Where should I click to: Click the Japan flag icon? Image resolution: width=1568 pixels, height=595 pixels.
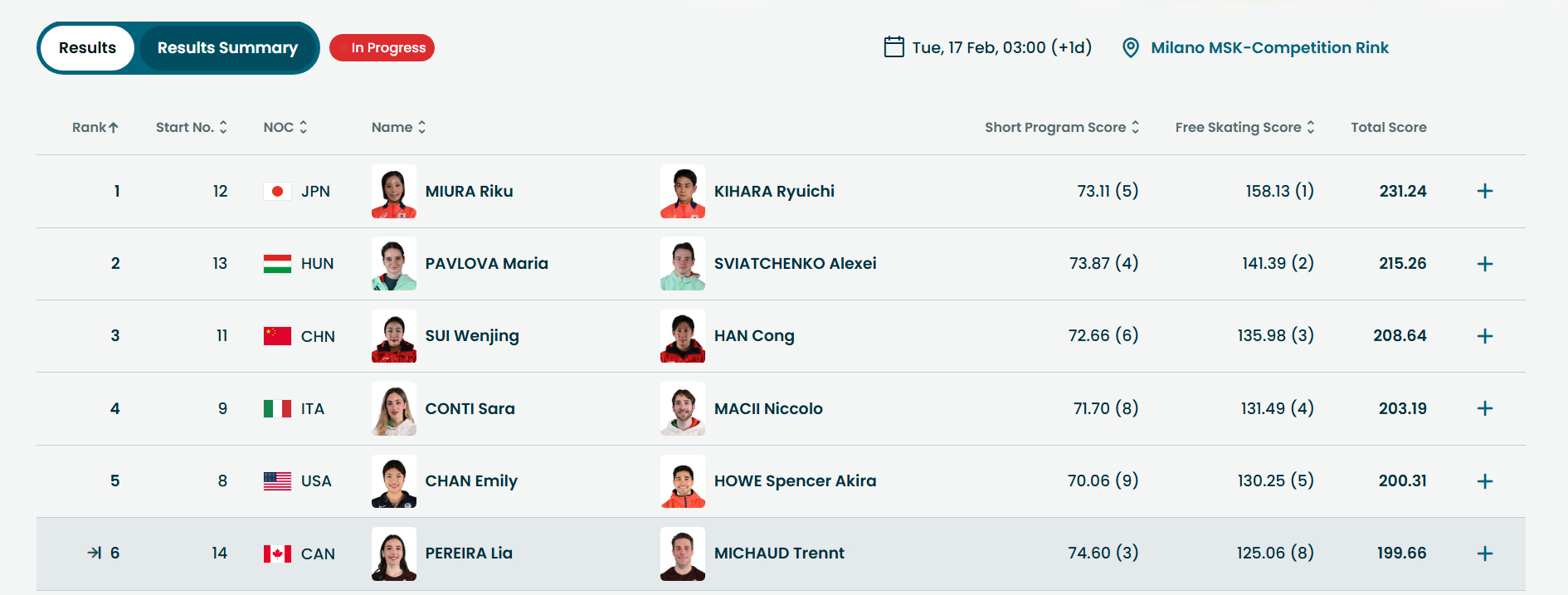(277, 192)
